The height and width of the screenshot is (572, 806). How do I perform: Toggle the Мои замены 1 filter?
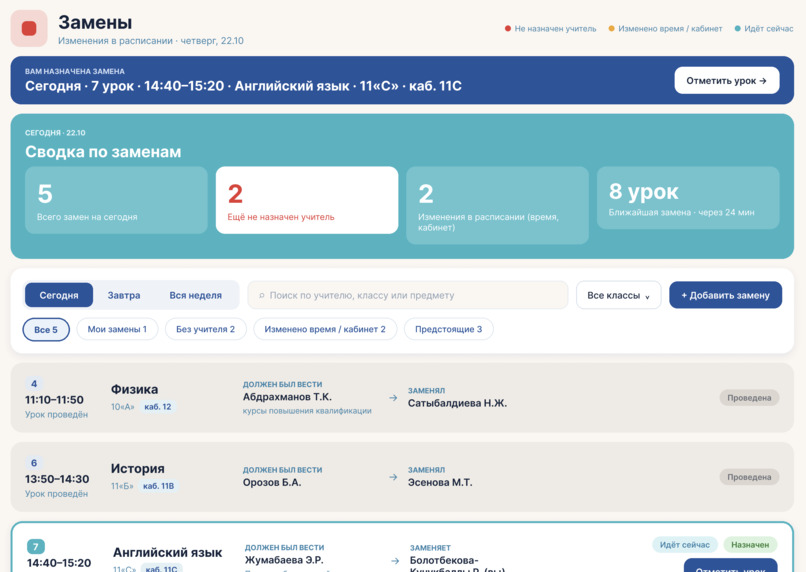pyautogui.click(x=117, y=329)
